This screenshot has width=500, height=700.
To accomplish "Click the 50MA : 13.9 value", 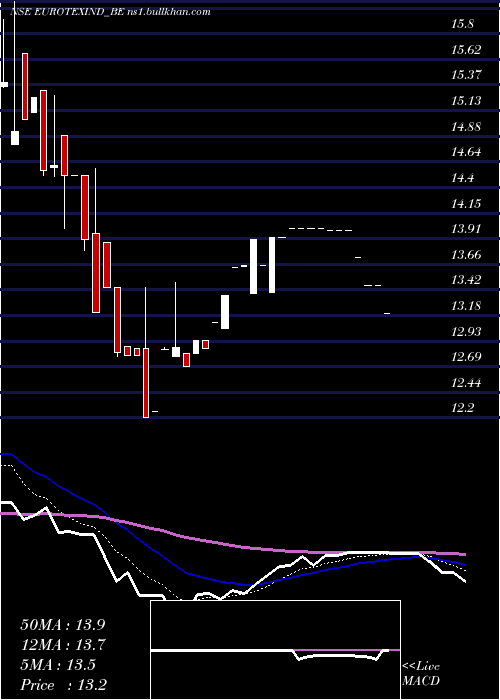I will coord(63,625).
